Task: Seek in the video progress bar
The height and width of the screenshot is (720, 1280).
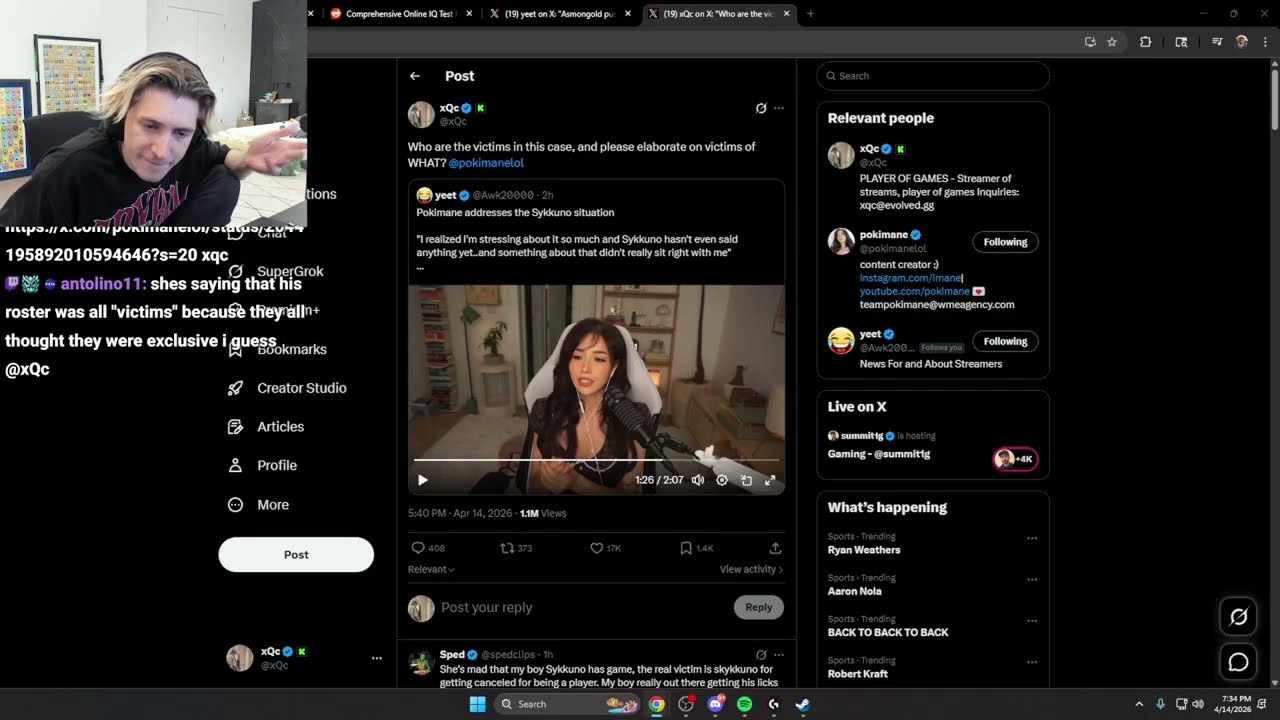Action: click(x=597, y=460)
